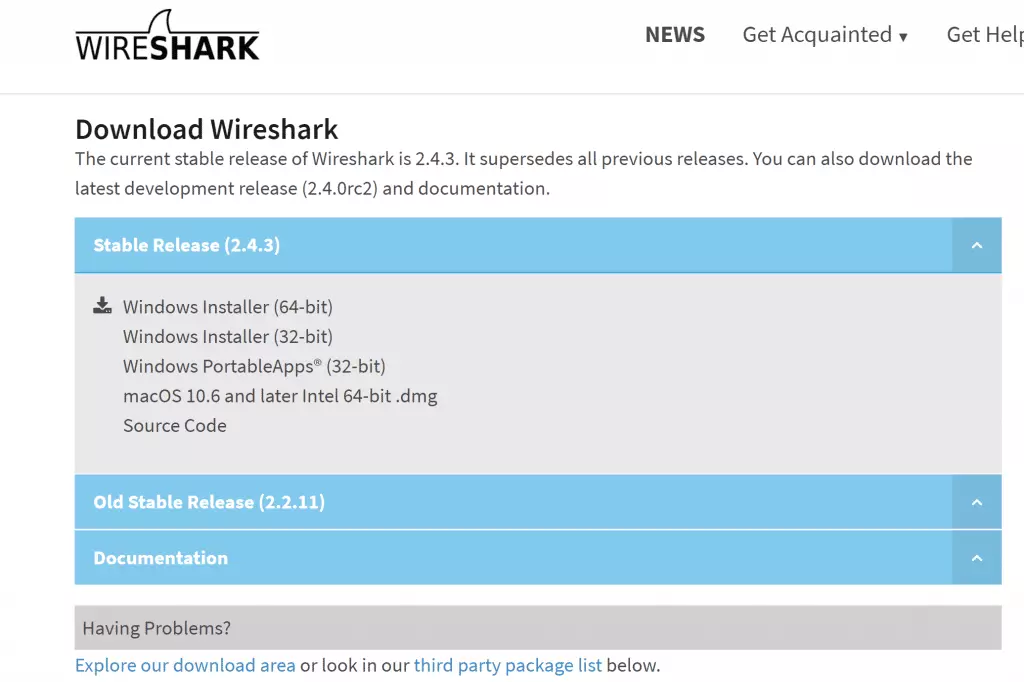Screen dimensions: 1024x682
Task: Open the Get Help menu
Action: coord(985,34)
